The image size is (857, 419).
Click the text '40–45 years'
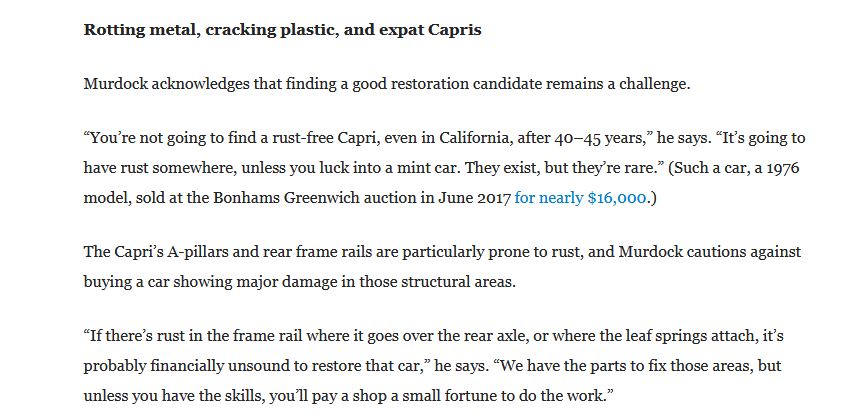pos(600,138)
